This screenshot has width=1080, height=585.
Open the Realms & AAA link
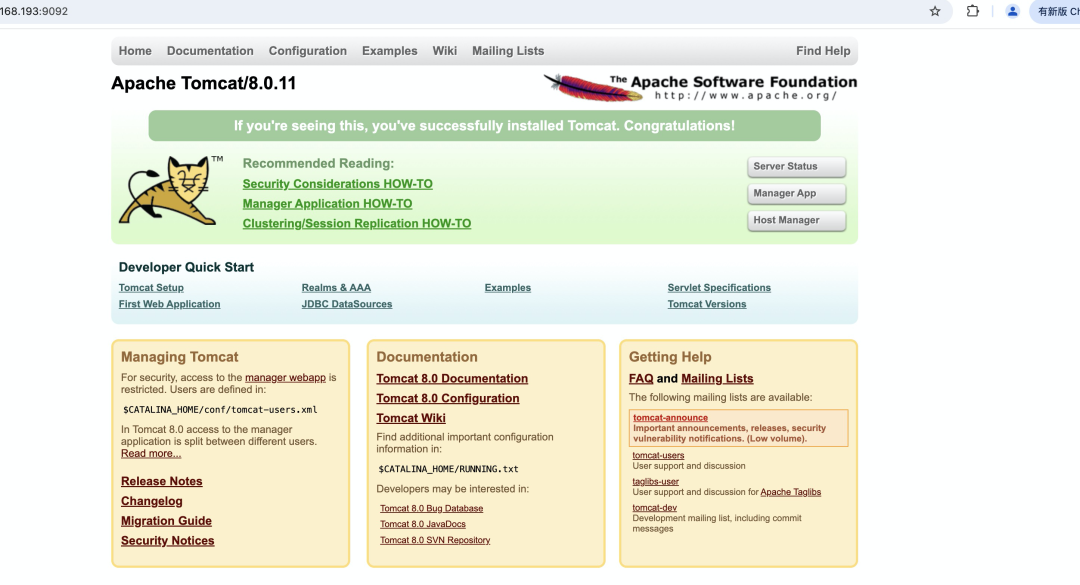(x=336, y=288)
